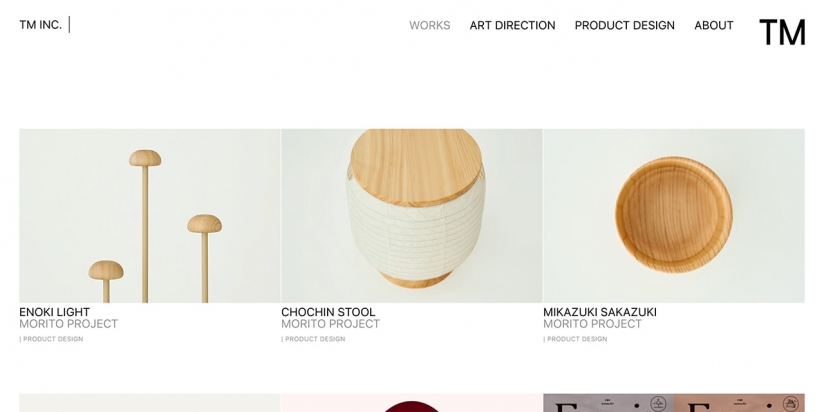Go to ART DIRECTION page
This screenshot has width=824, height=412.
click(x=512, y=25)
